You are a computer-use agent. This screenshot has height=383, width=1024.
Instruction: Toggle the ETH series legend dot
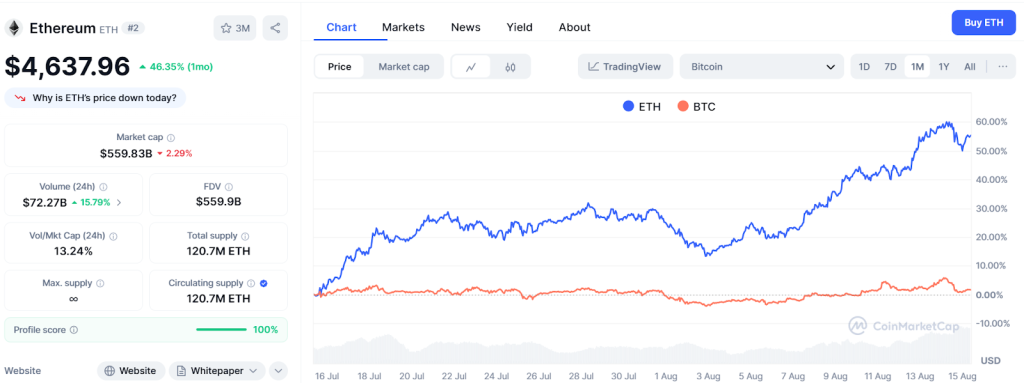tap(629, 107)
